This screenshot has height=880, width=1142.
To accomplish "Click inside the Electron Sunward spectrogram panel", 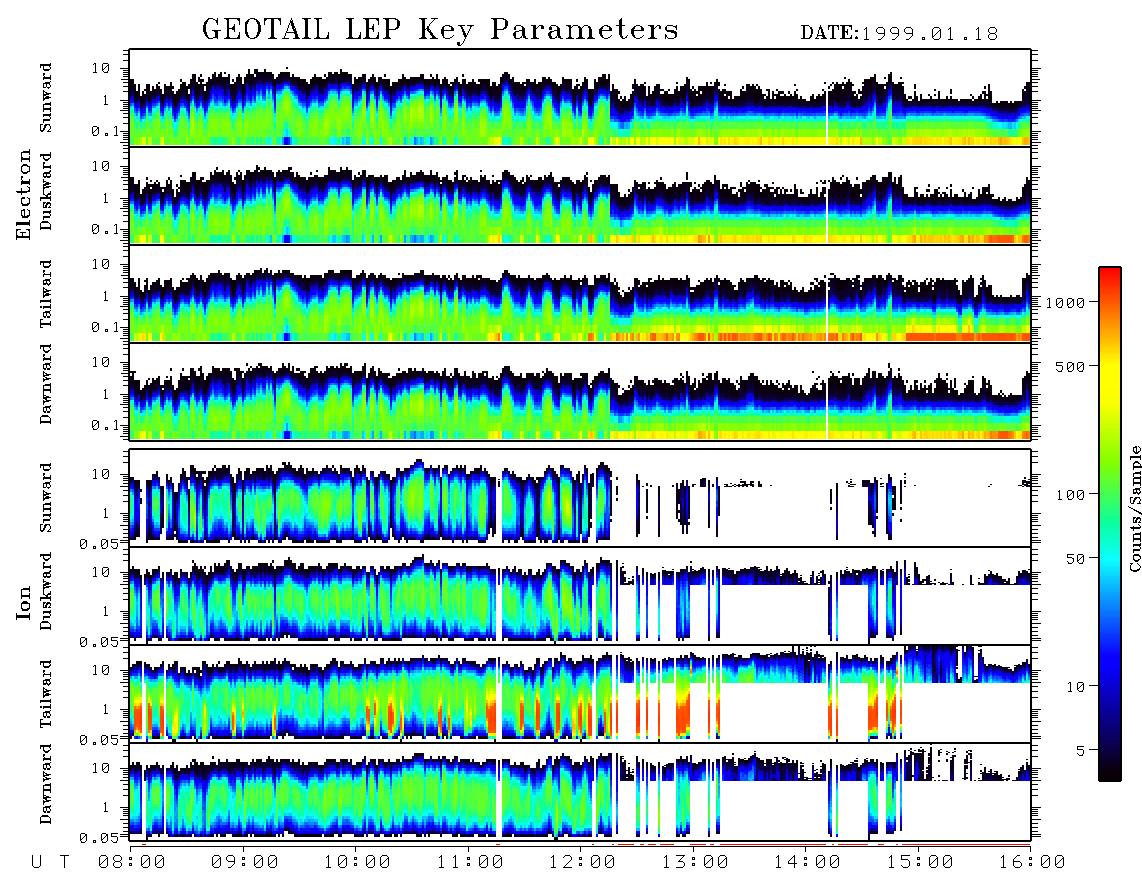I will click(580, 98).
